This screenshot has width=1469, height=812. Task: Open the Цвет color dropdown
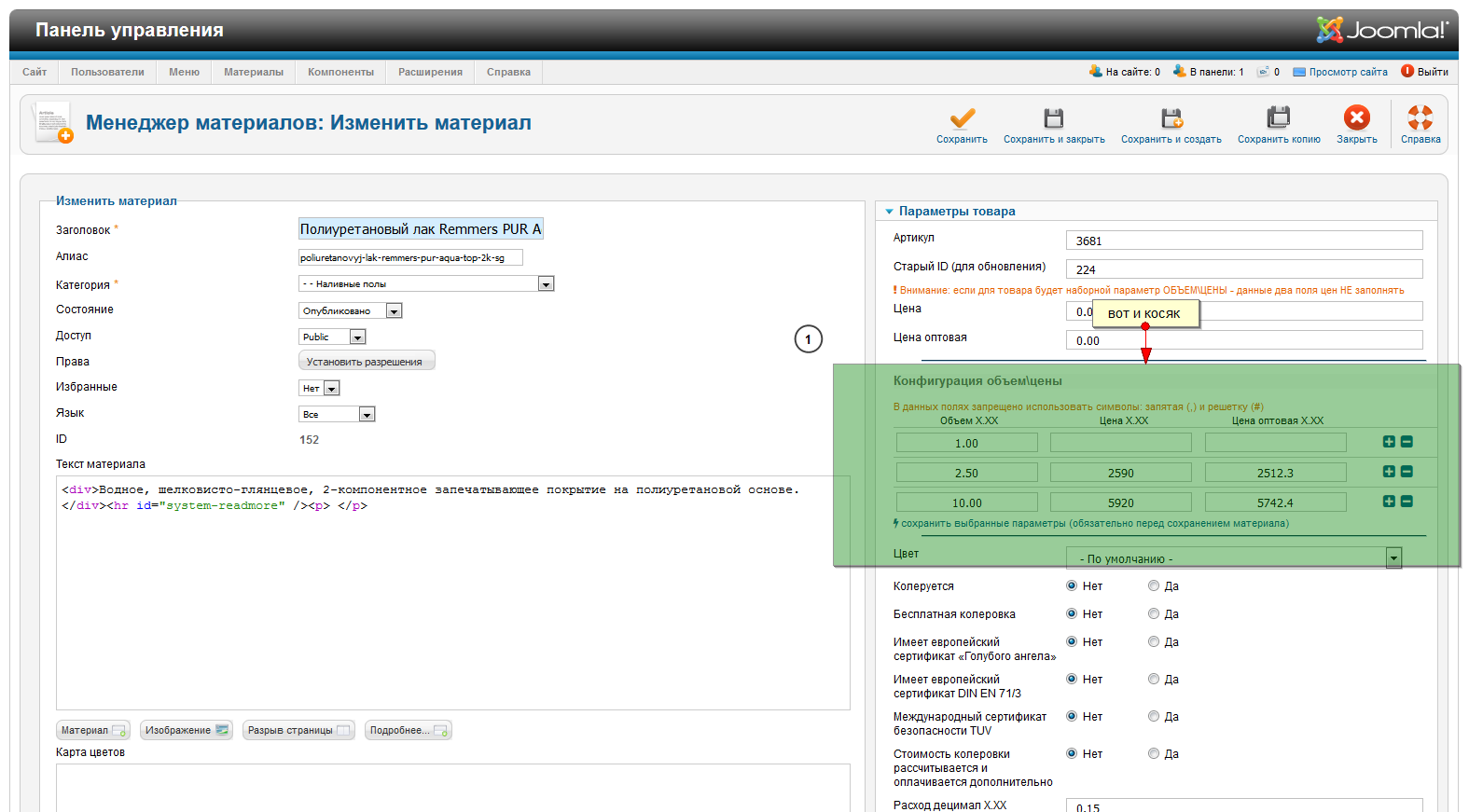[1393, 558]
